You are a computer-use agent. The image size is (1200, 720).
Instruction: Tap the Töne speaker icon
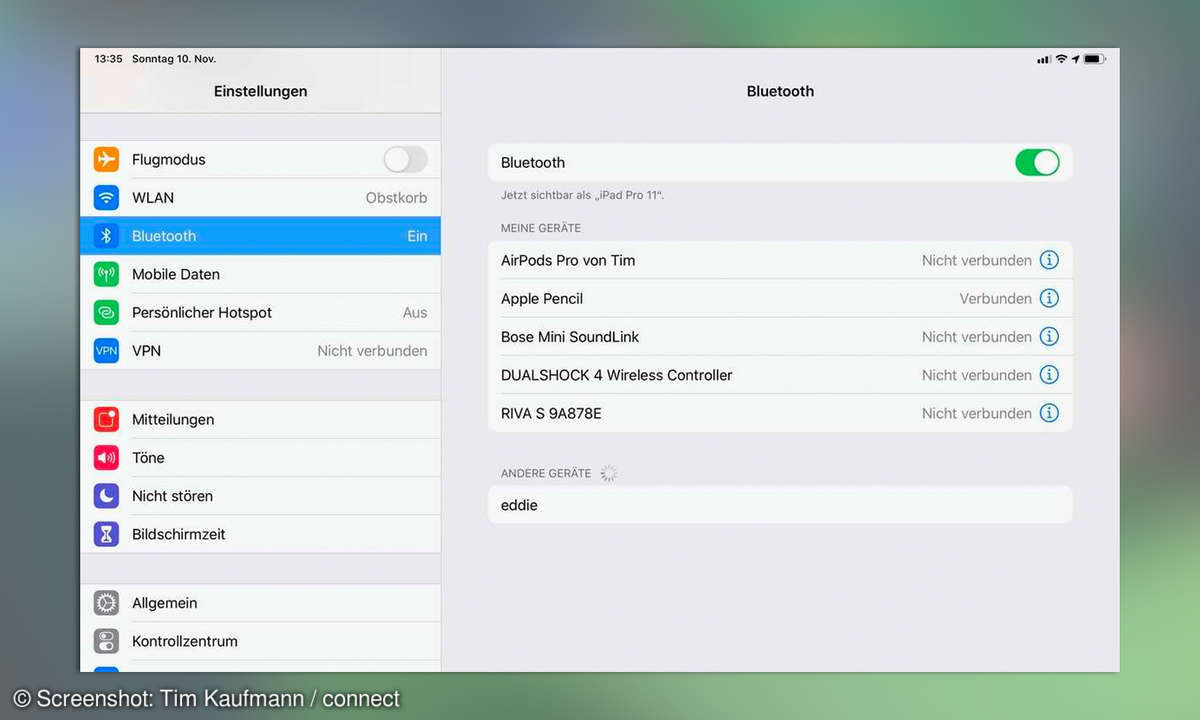(x=106, y=458)
